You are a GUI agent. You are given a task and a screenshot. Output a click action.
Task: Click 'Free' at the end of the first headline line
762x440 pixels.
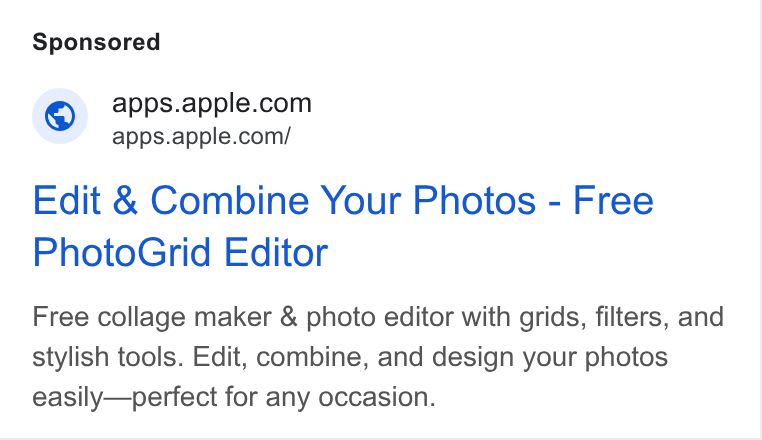(x=613, y=200)
